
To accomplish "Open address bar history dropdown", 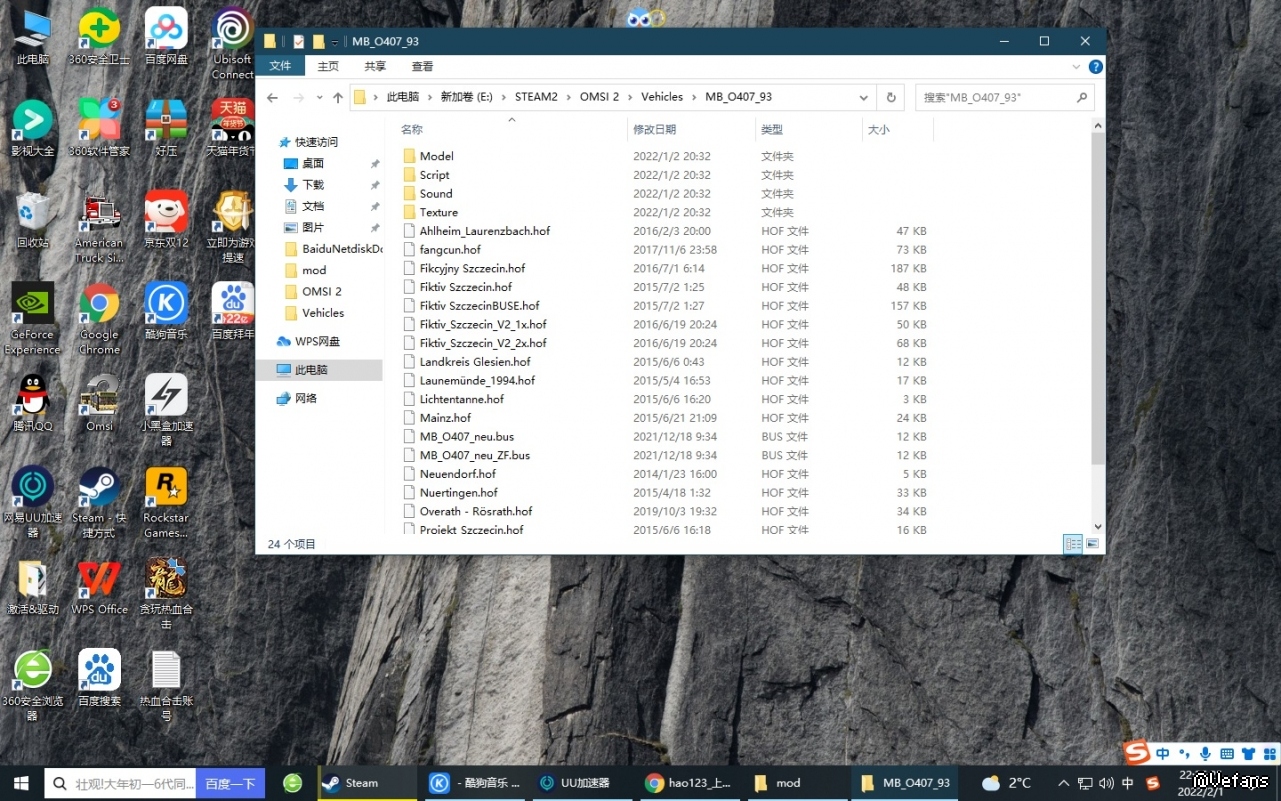I will 863,98.
